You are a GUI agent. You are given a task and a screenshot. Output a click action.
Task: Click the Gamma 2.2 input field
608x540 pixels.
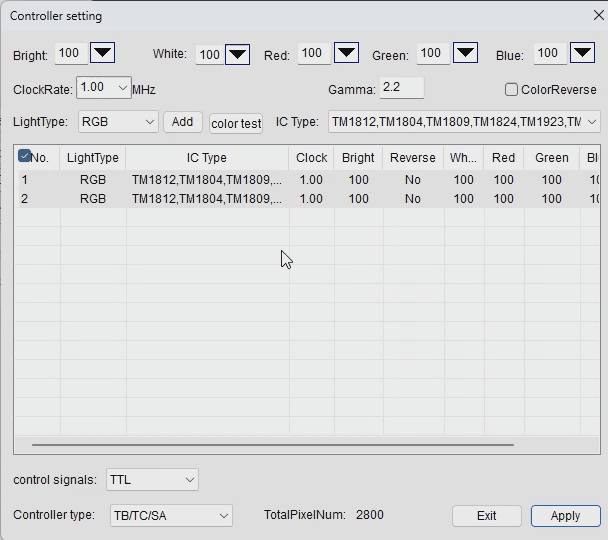tap(402, 88)
